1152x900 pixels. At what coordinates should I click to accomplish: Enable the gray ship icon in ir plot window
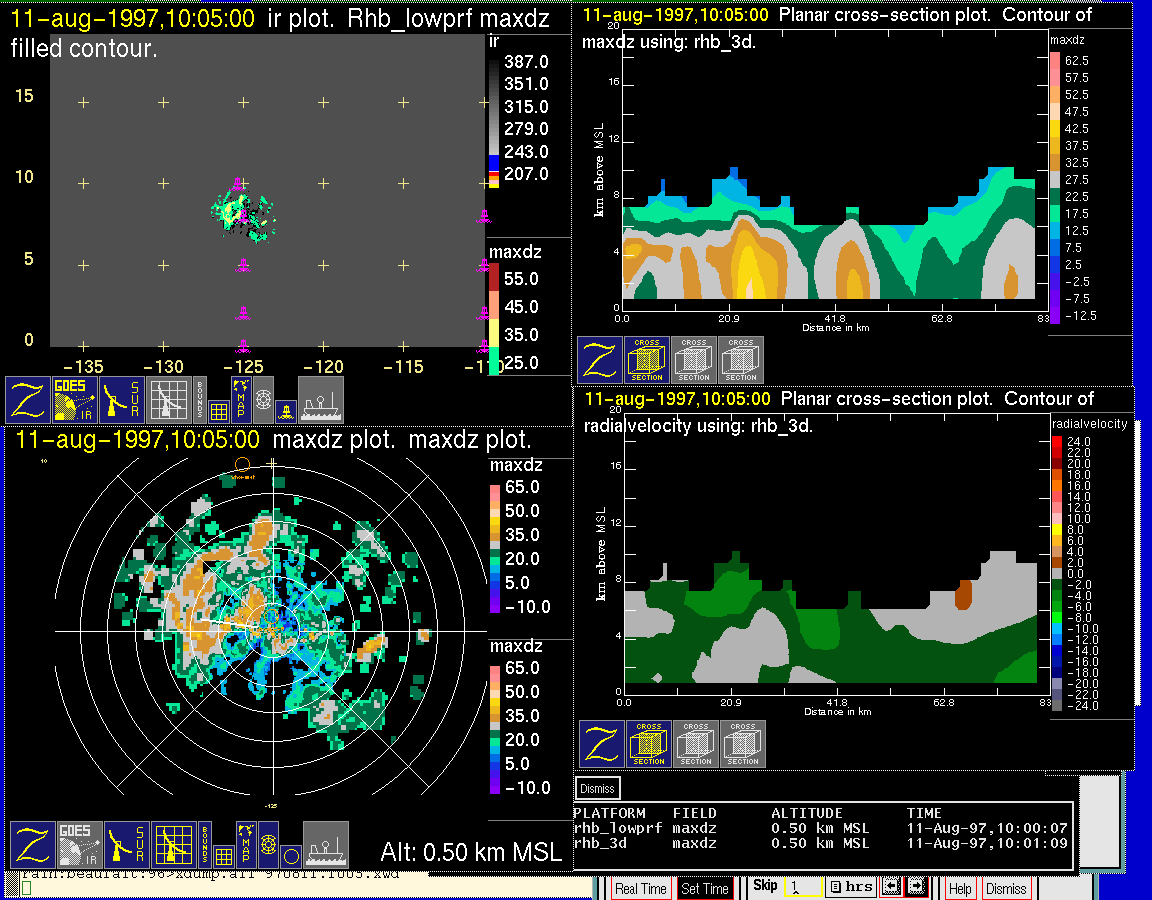click(321, 400)
